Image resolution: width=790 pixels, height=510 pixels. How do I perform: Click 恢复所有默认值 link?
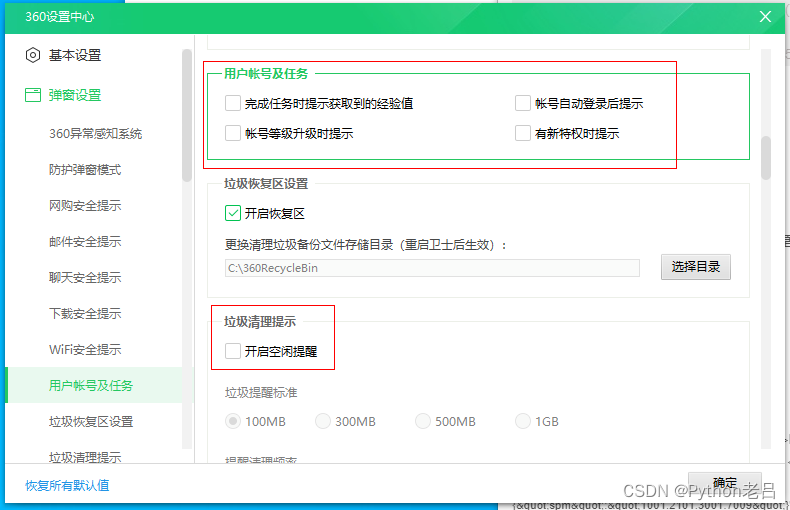[68, 485]
